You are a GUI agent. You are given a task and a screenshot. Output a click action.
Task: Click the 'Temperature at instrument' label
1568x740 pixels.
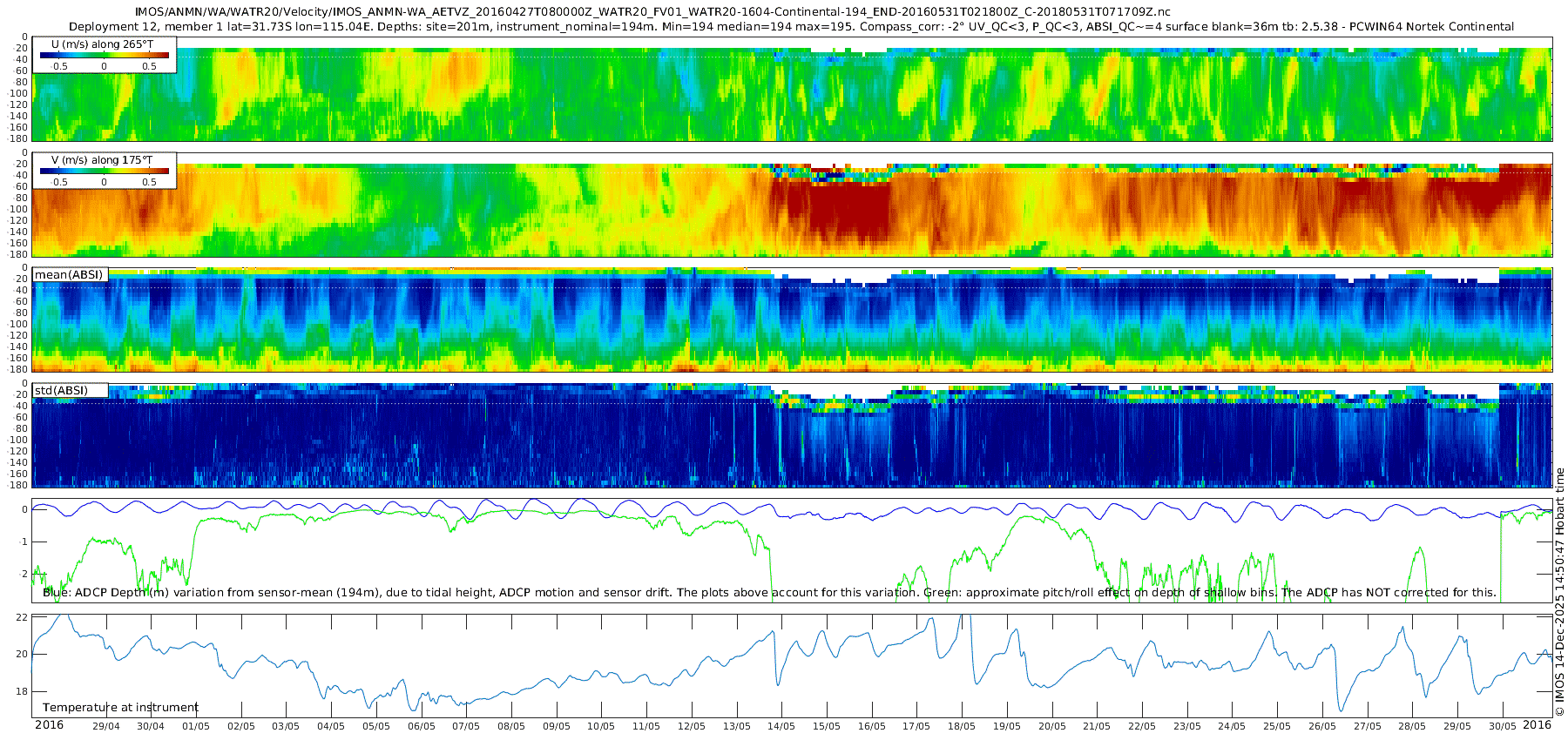tap(120, 708)
